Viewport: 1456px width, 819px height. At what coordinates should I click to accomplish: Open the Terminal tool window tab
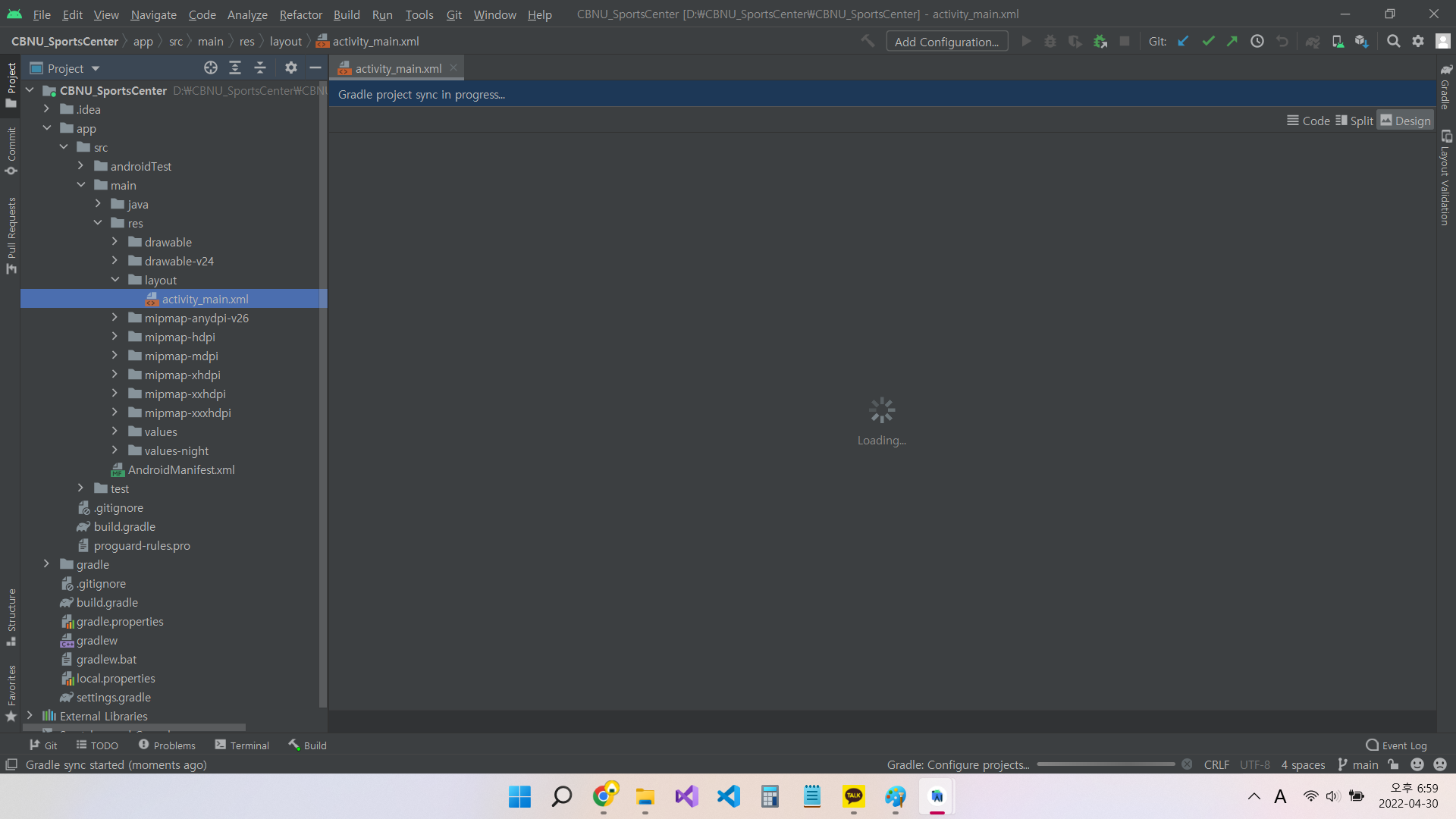[242, 745]
